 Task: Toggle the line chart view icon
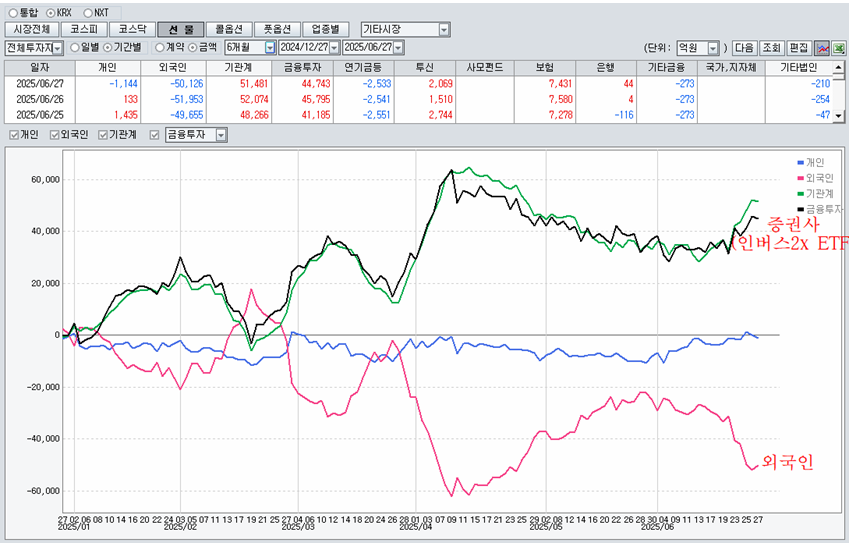[x=821, y=48]
